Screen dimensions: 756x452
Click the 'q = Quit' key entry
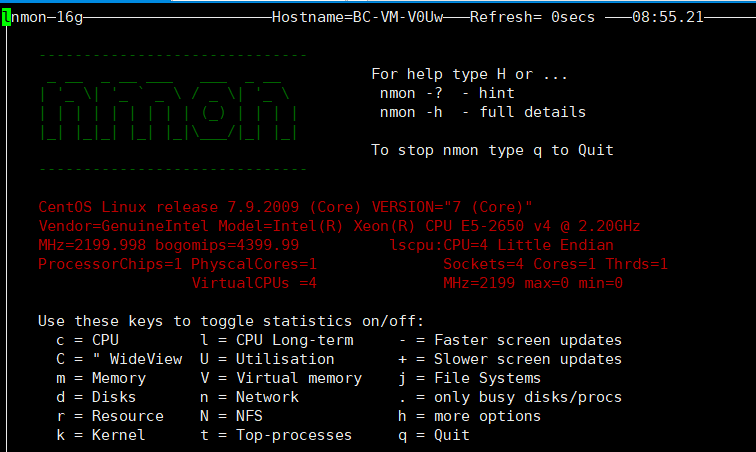click(434, 435)
